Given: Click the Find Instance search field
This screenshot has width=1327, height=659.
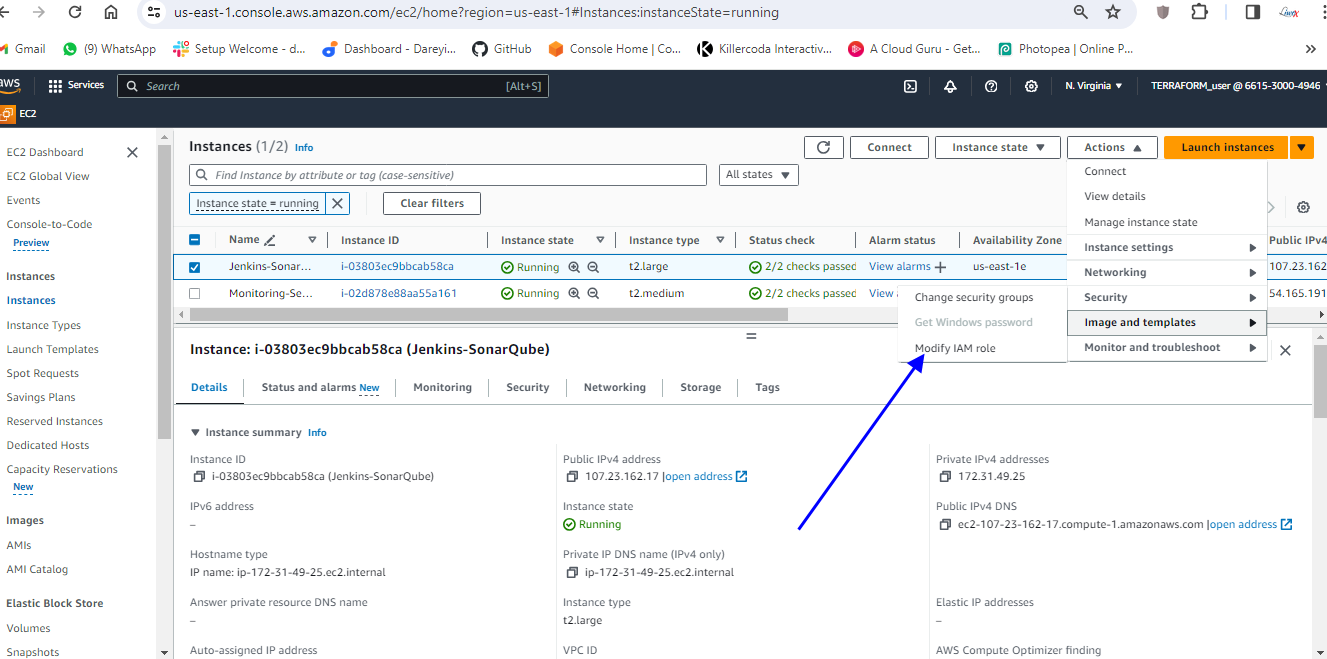Looking at the screenshot, I should coord(450,175).
